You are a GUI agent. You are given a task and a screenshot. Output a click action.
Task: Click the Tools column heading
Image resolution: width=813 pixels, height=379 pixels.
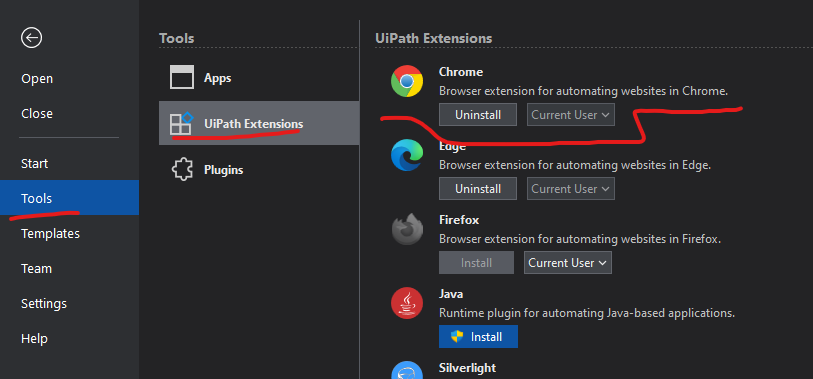click(176, 38)
